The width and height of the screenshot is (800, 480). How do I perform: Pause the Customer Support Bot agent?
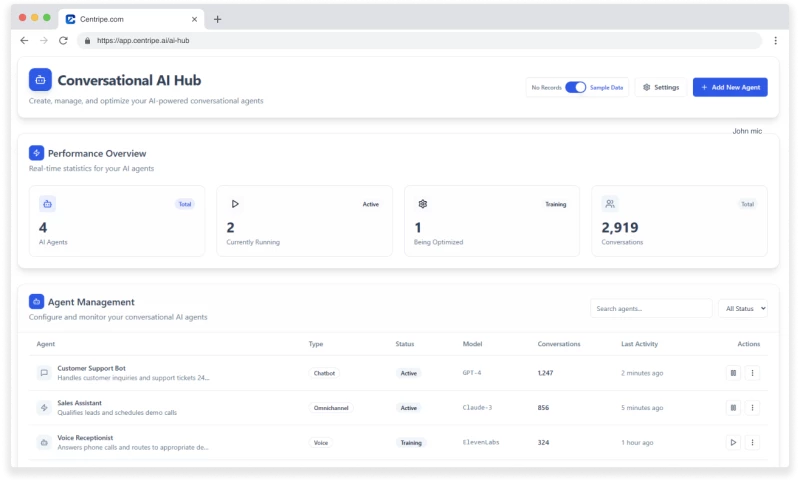tap(733, 373)
